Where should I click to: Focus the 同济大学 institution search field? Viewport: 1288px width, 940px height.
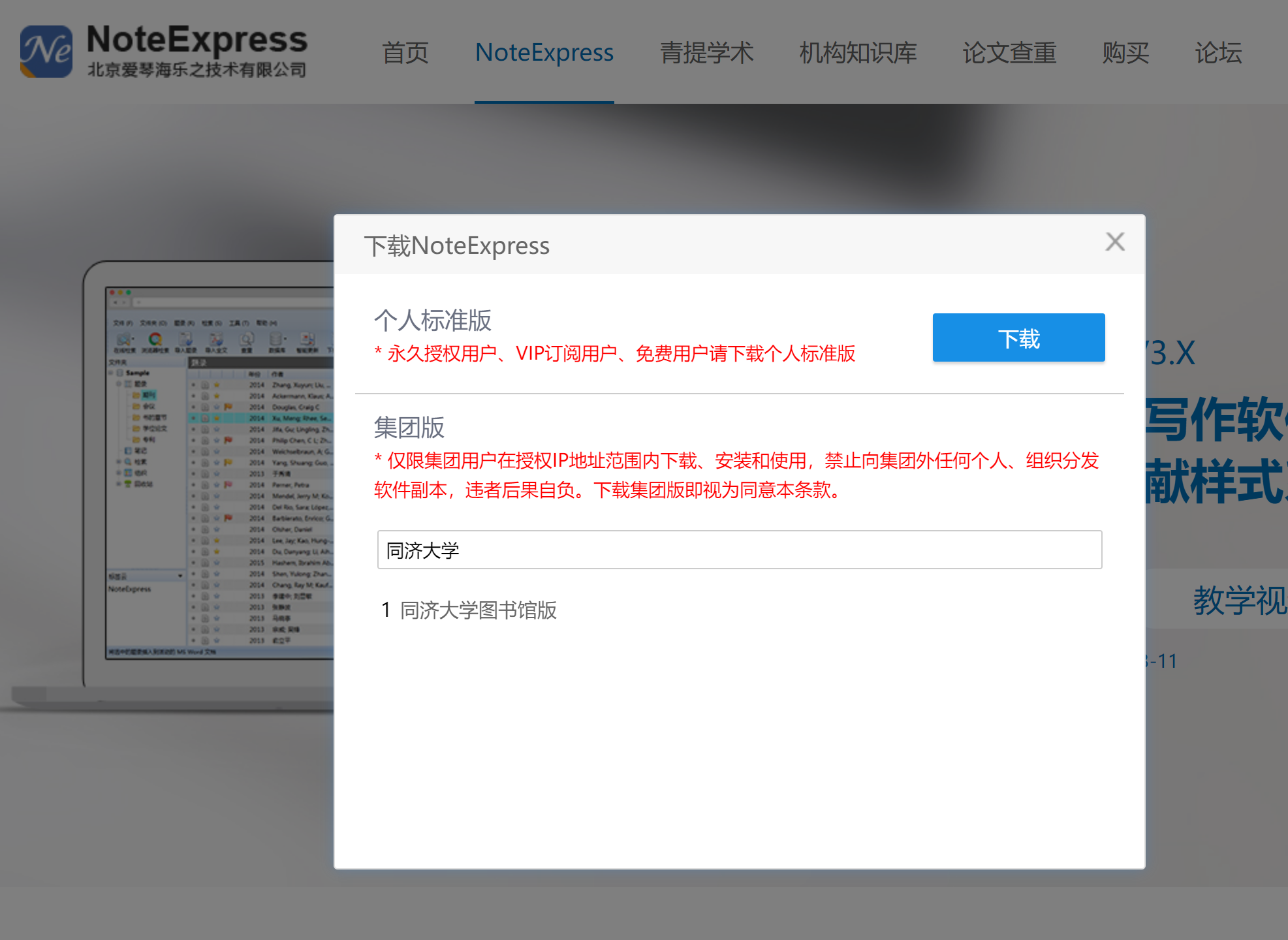(739, 550)
